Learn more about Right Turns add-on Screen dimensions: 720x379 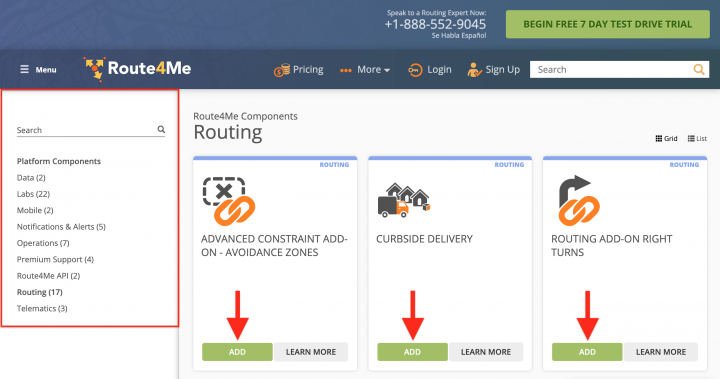coord(661,352)
